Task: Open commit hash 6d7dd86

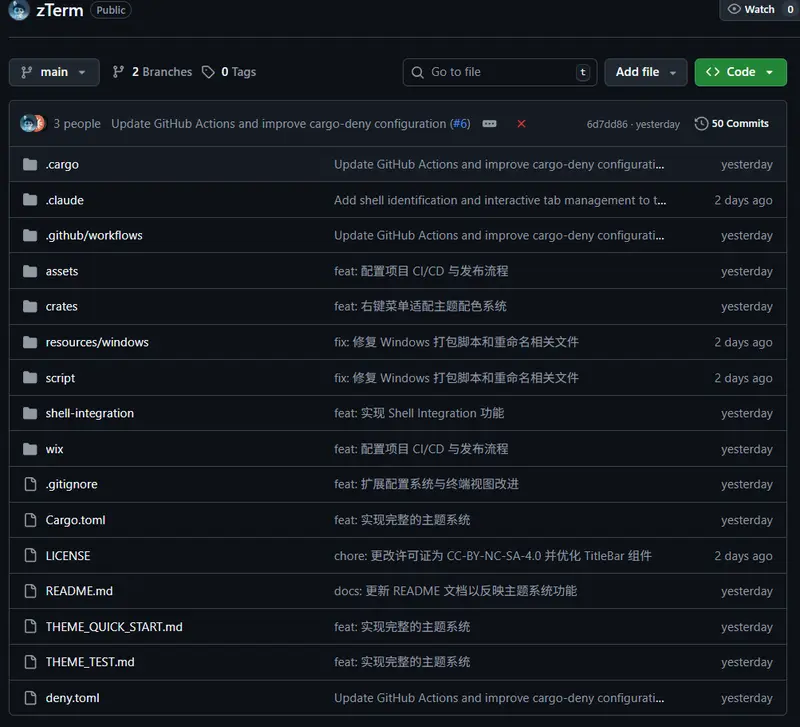Action: pyautogui.click(x=607, y=125)
